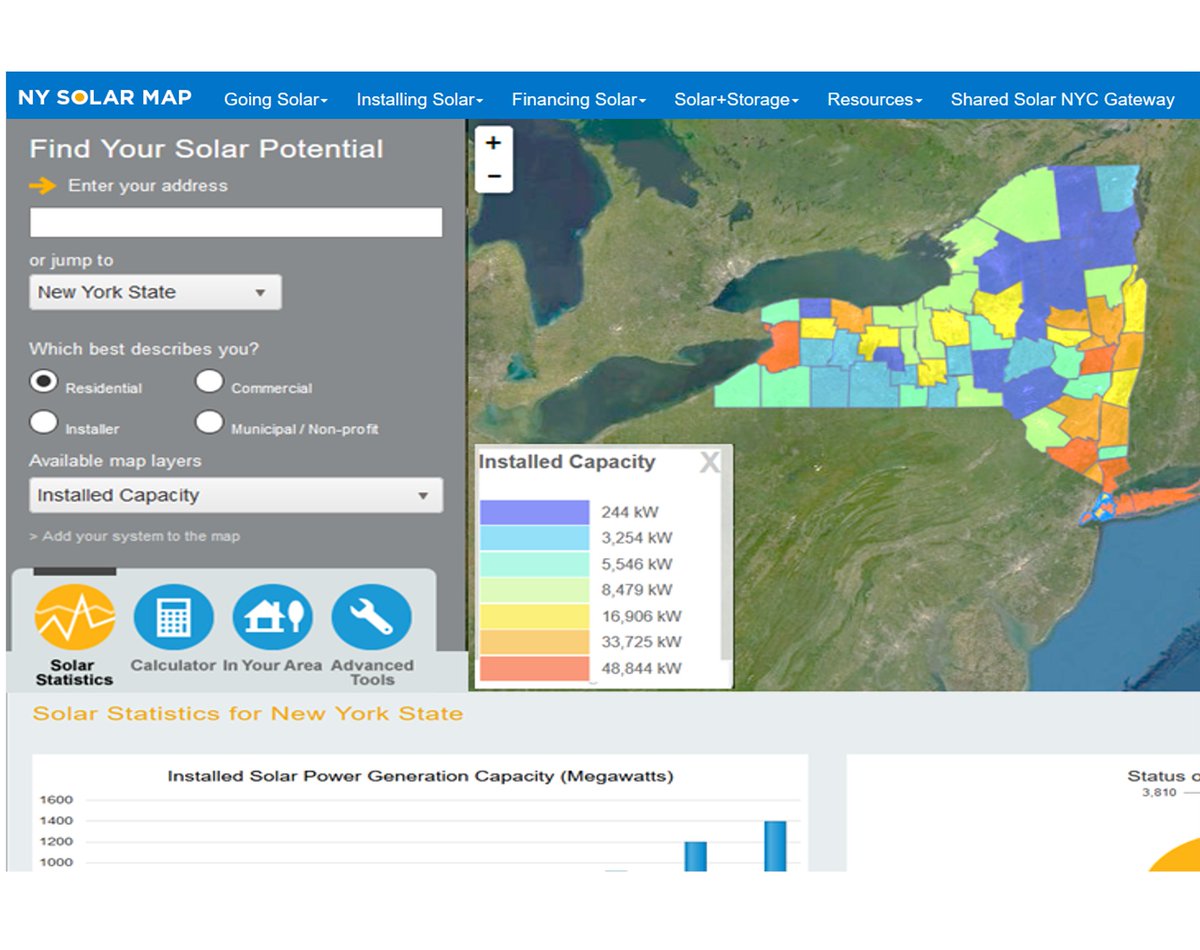This screenshot has width=1200, height=950.
Task: Close the Installed Capacity legend
Action: click(709, 462)
